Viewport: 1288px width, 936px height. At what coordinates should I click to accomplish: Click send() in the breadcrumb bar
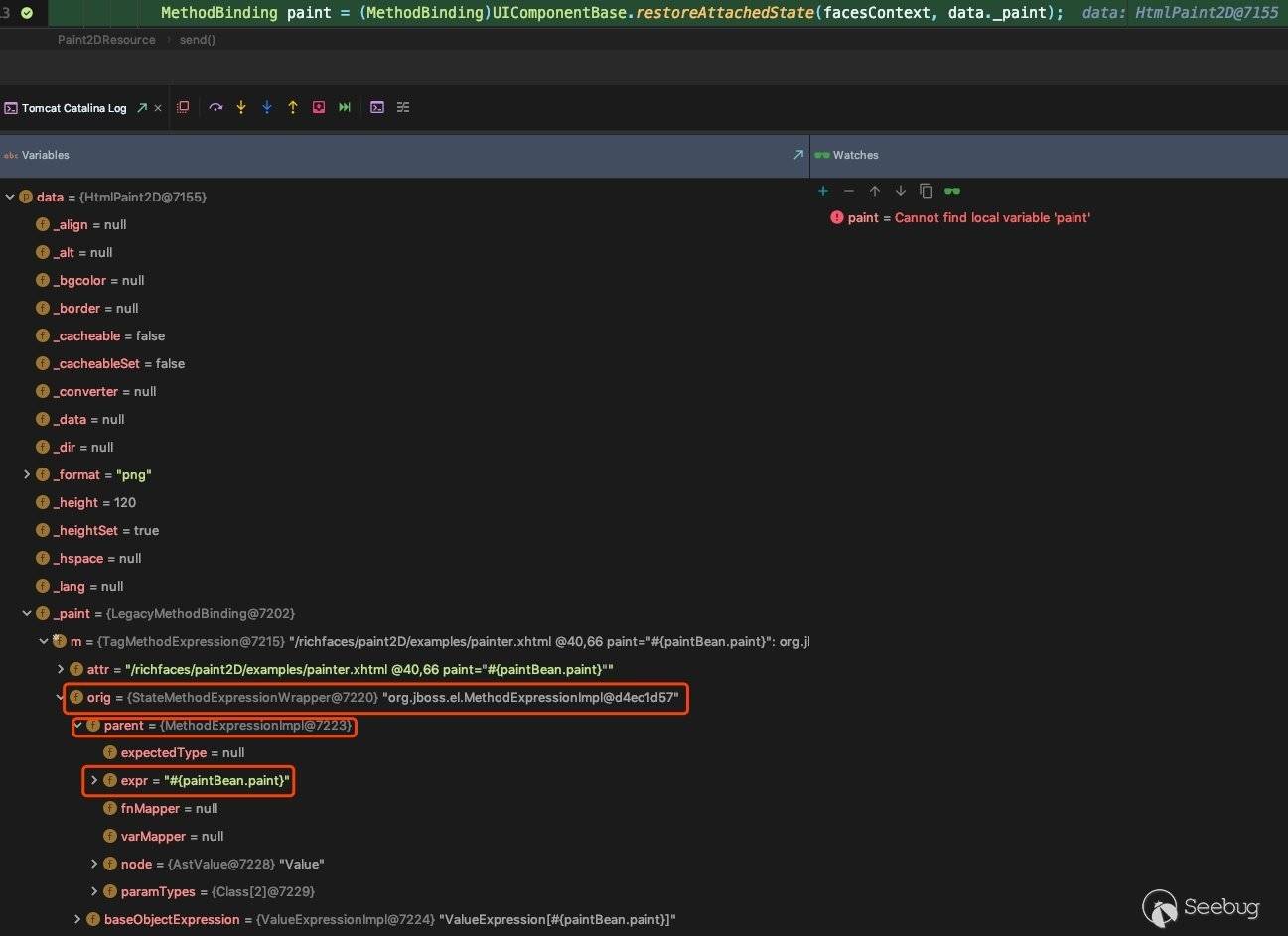coord(197,40)
